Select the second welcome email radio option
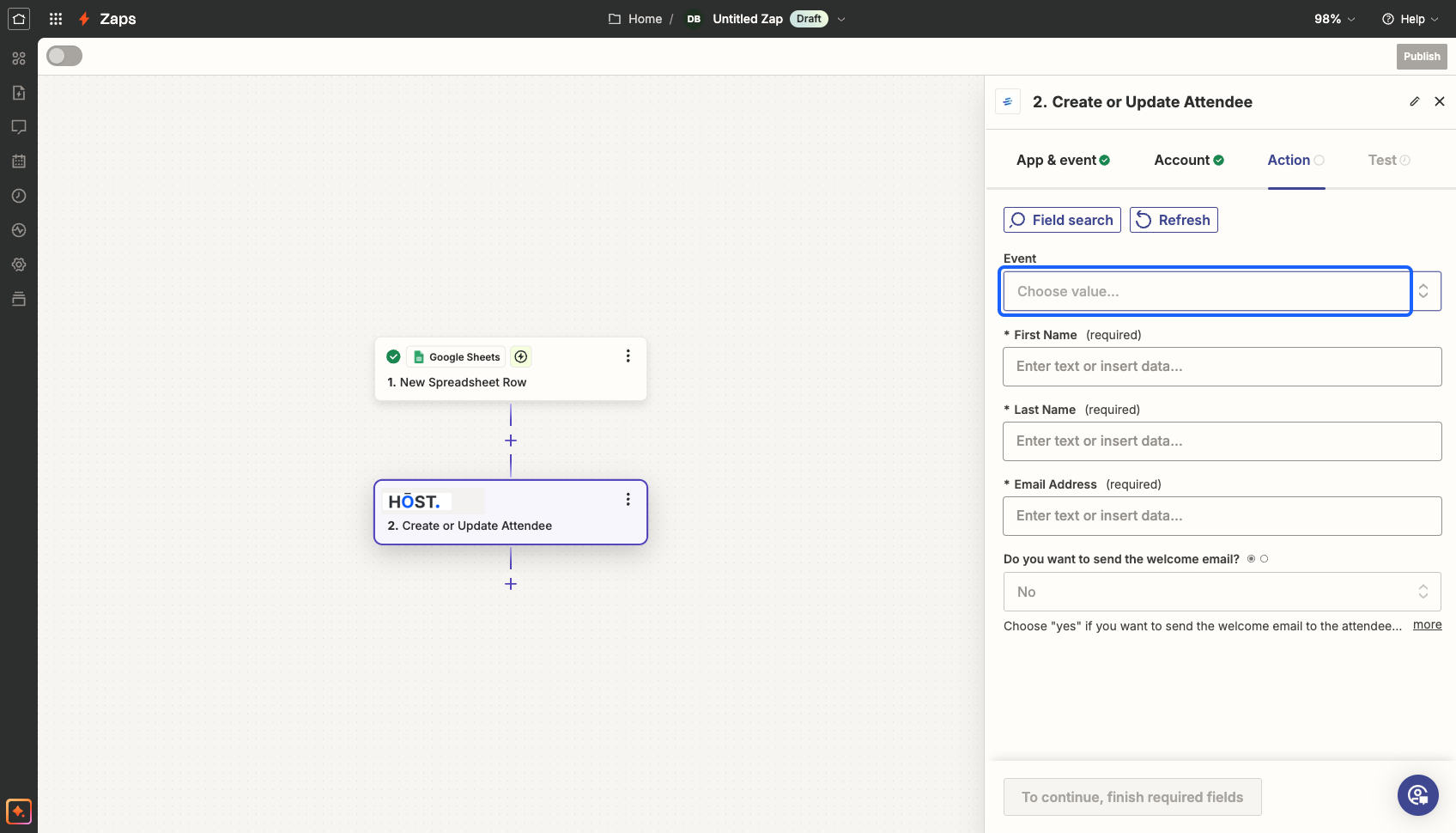Image resolution: width=1456 pixels, height=833 pixels. tap(1264, 559)
